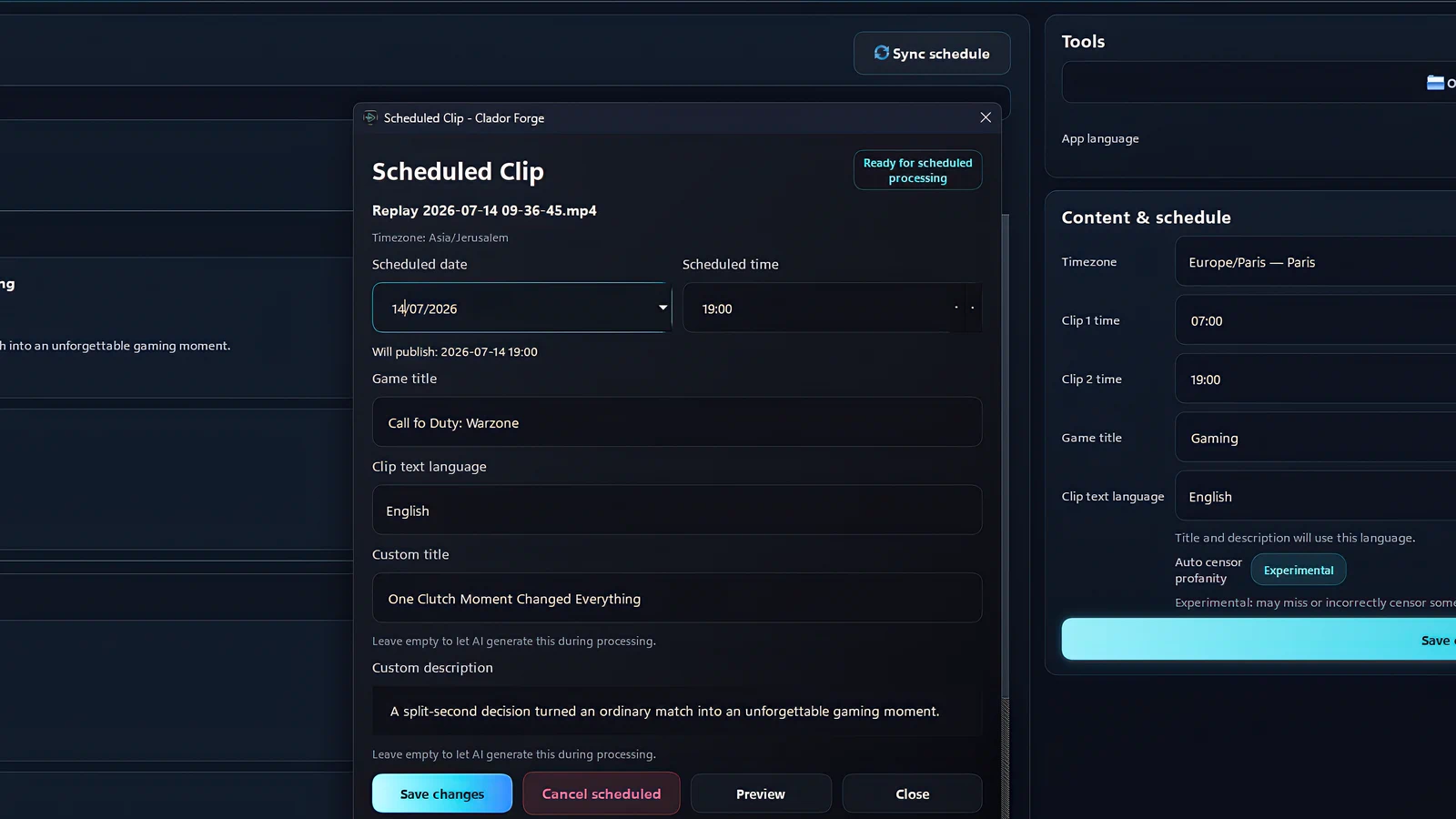Viewport: 1456px width, 819px height.
Task: Open the Timezone Europe/Paris dropdown
Action: click(1316, 262)
